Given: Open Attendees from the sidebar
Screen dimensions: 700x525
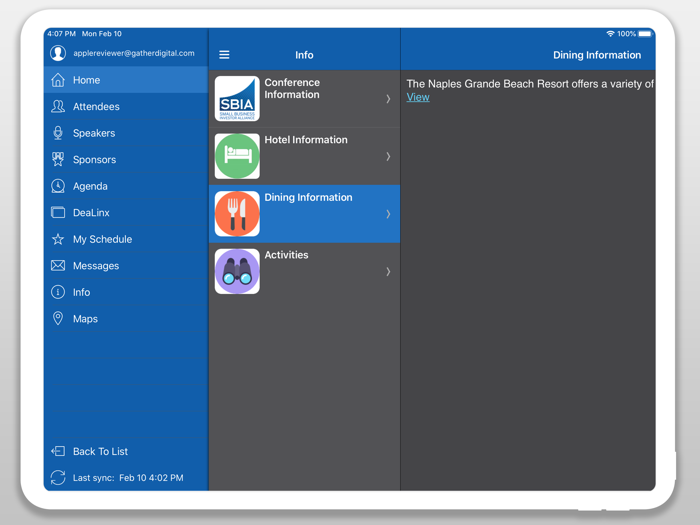Looking at the screenshot, I should pyautogui.click(x=126, y=106).
